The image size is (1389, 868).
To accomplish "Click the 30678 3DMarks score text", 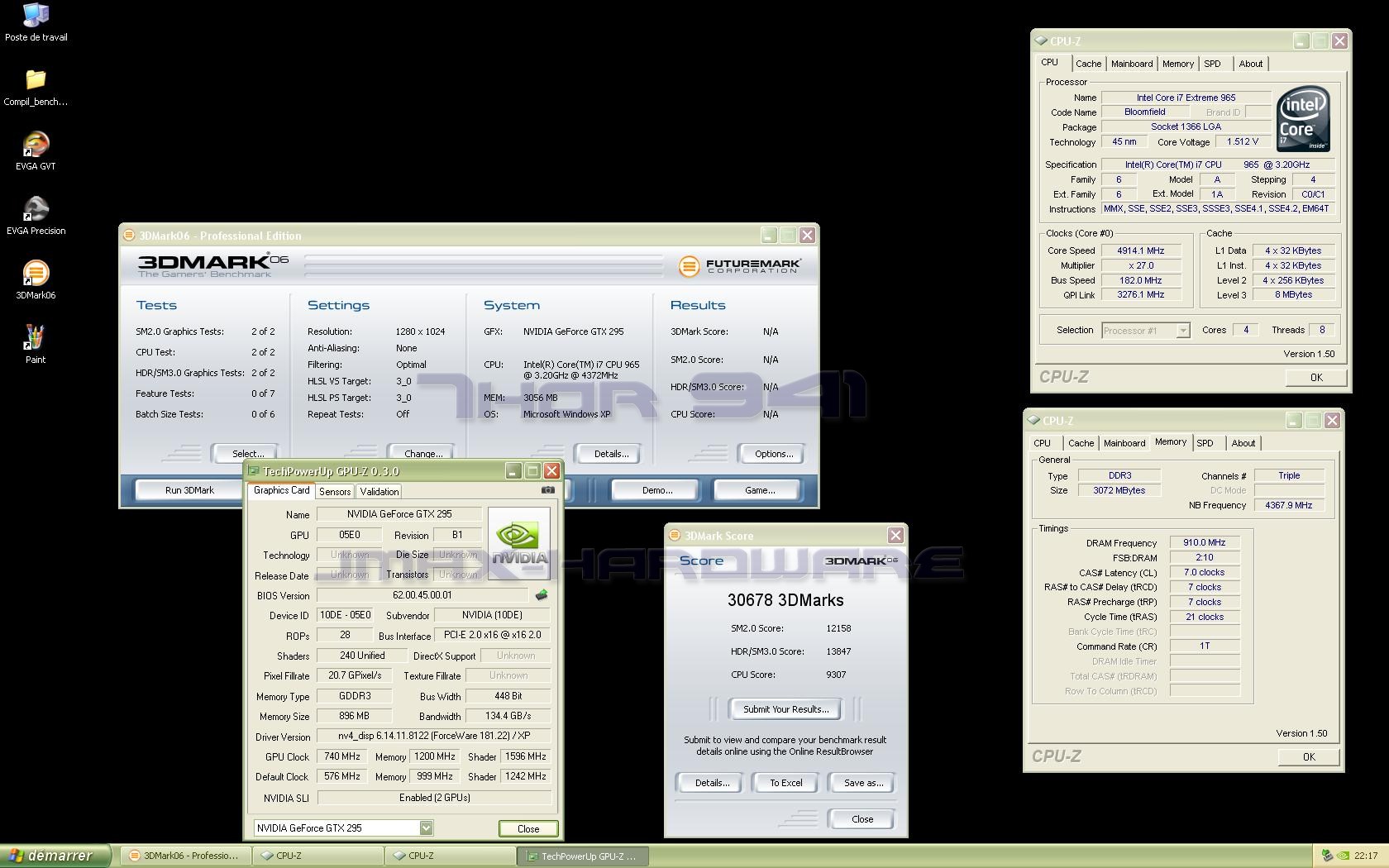I will [785, 600].
